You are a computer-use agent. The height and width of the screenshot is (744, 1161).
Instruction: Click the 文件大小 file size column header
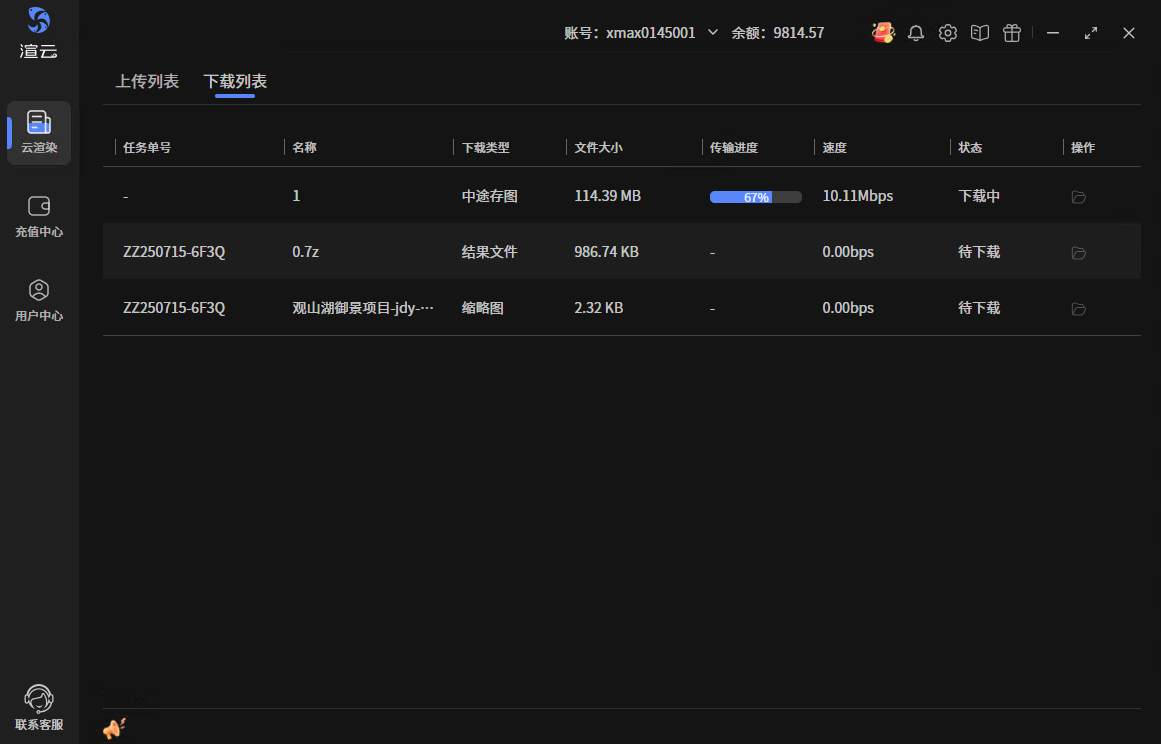(598, 148)
